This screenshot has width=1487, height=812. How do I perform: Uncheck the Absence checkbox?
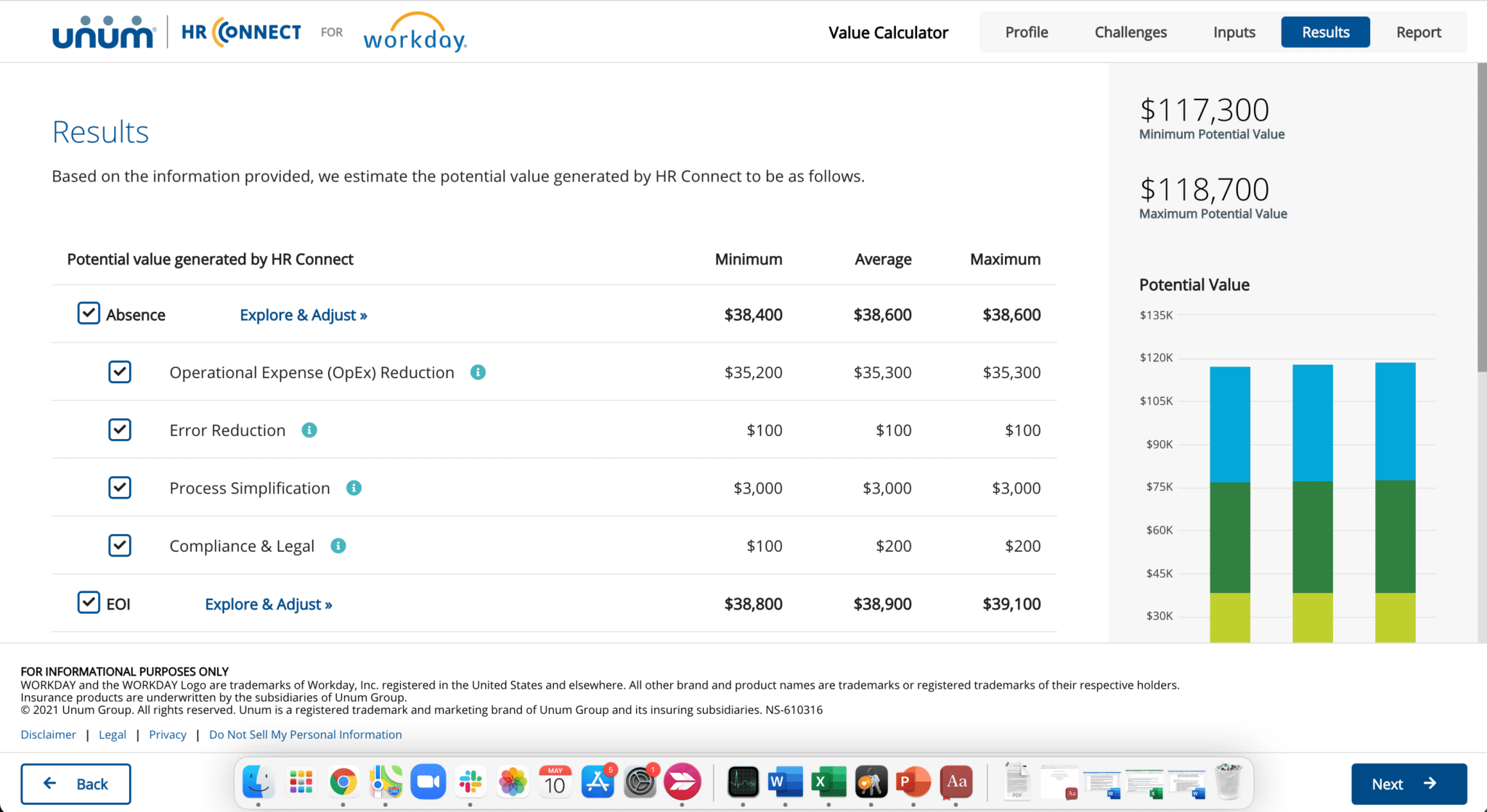tap(89, 313)
